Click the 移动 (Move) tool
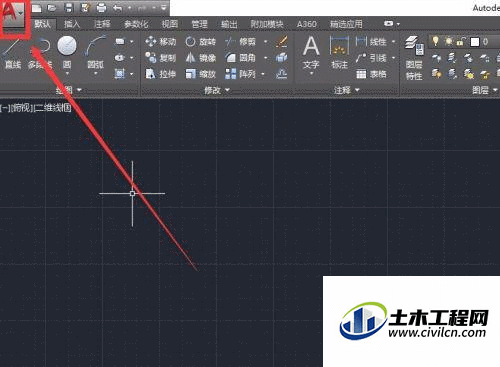This screenshot has height=367, width=500. [x=161, y=42]
